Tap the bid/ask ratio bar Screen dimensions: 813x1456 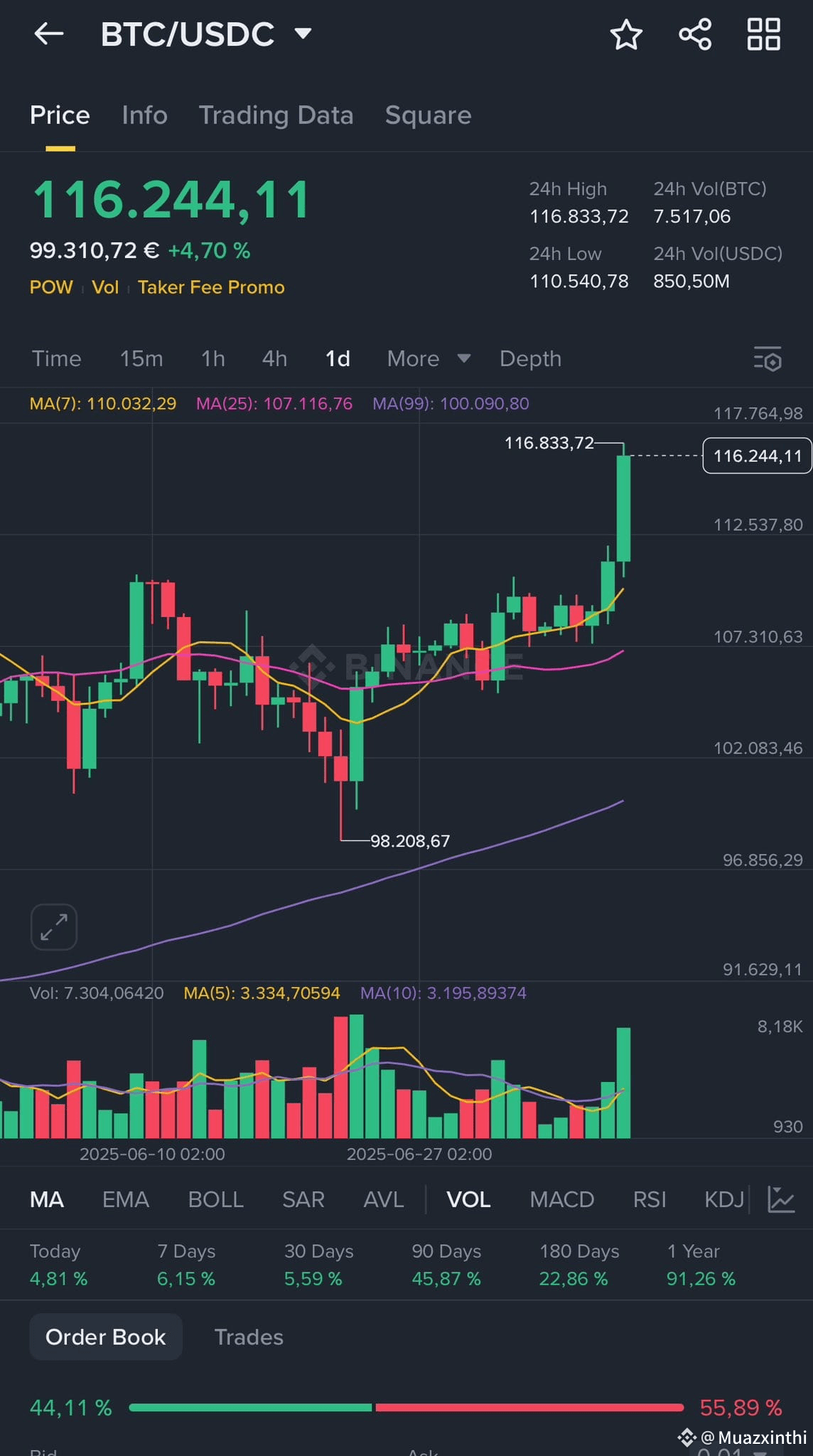(406, 1407)
